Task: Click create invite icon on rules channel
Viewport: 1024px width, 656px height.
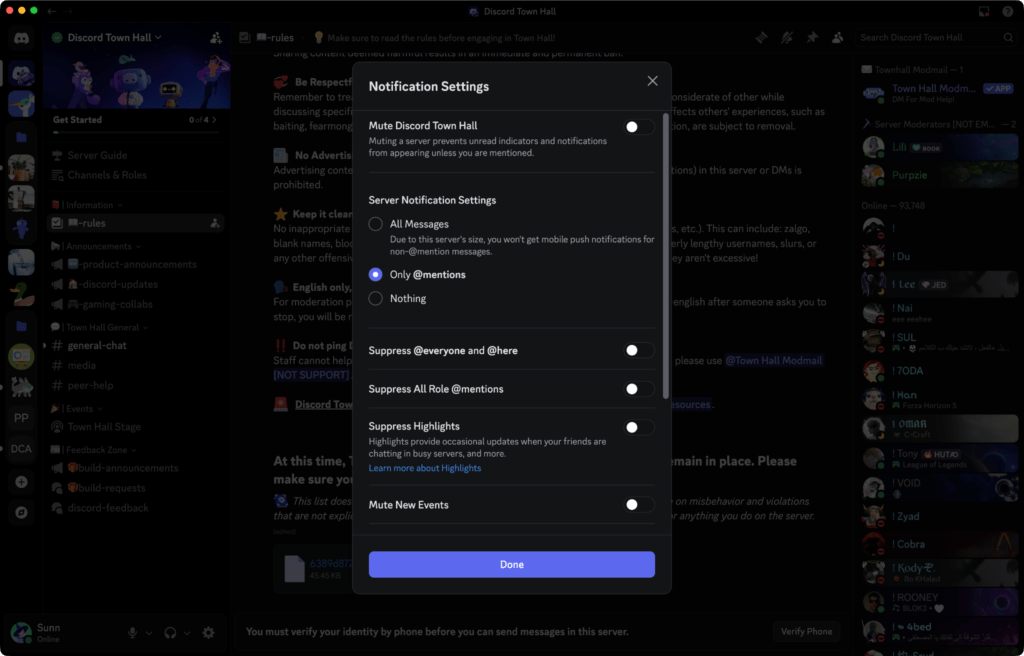Action: point(215,223)
